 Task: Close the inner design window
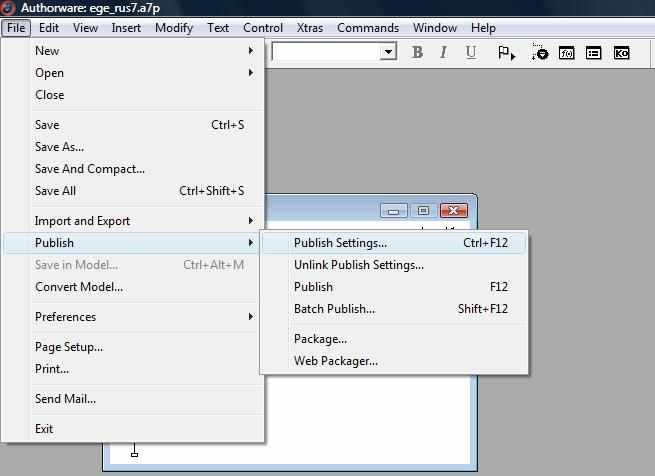pyautogui.click(x=454, y=211)
